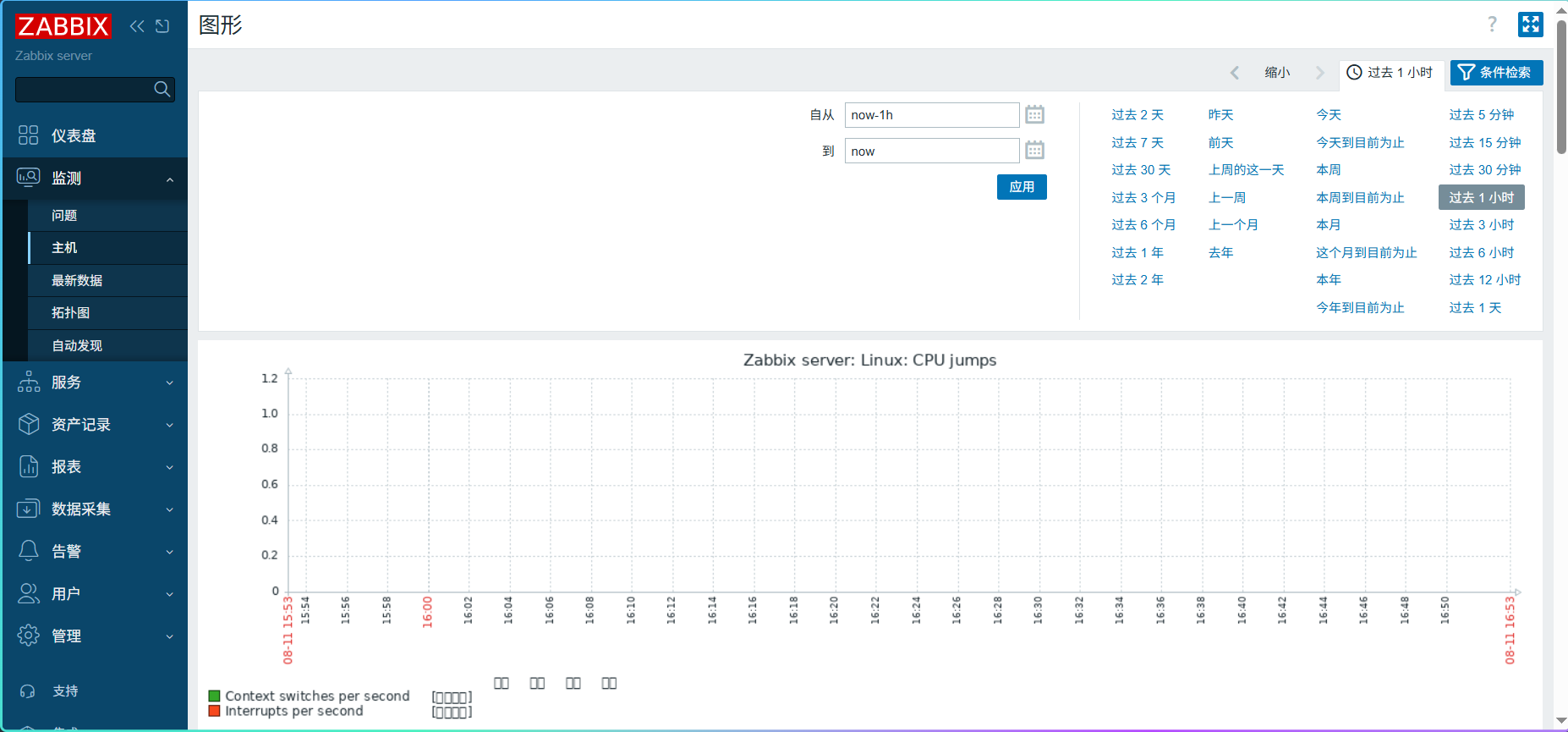Select 昨天 time range
Screen dimensions: 1568x732
coord(1220,115)
